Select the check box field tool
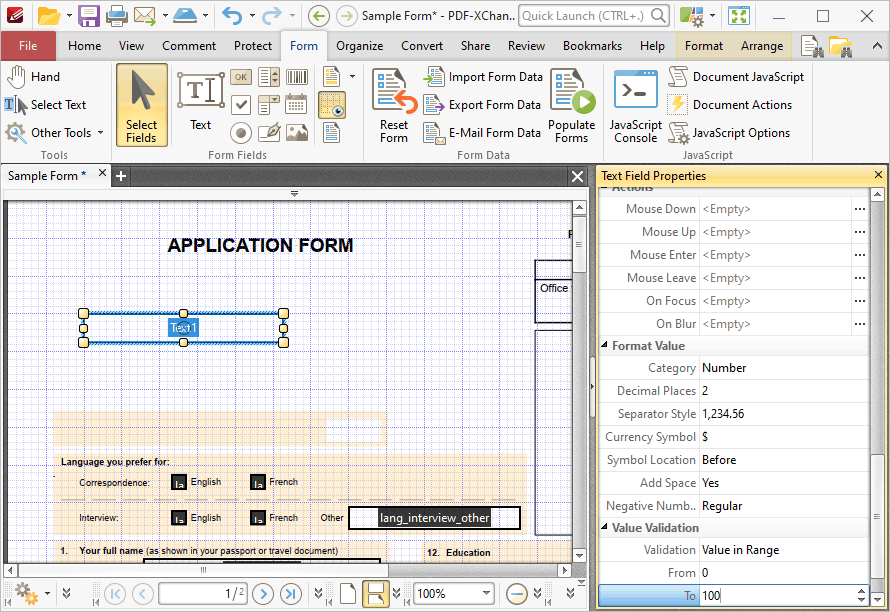Viewport: 890px width, 612px height. (x=241, y=104)
